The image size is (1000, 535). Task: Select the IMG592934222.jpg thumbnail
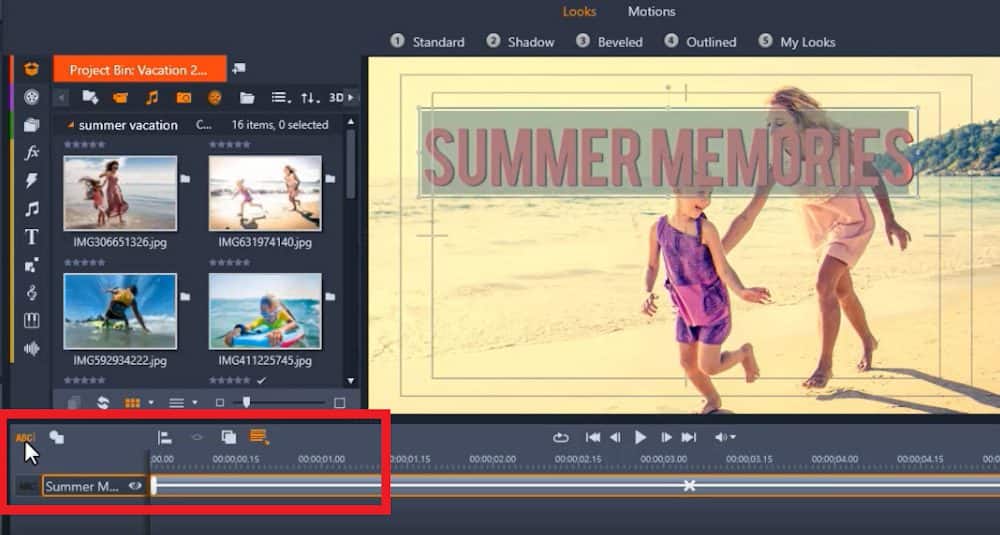pyautogui.click(x=120, y=311)
